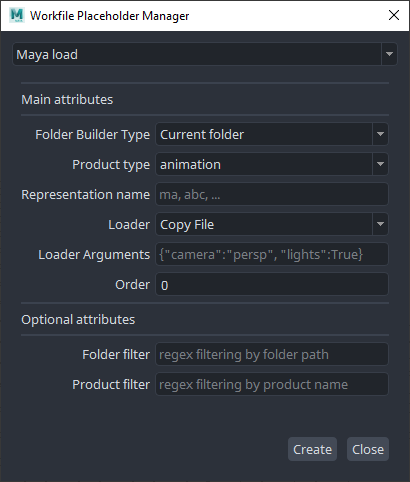Click the Main attributes section header
This screenshot has height=482, width=410.
click(x=67, y=99)
